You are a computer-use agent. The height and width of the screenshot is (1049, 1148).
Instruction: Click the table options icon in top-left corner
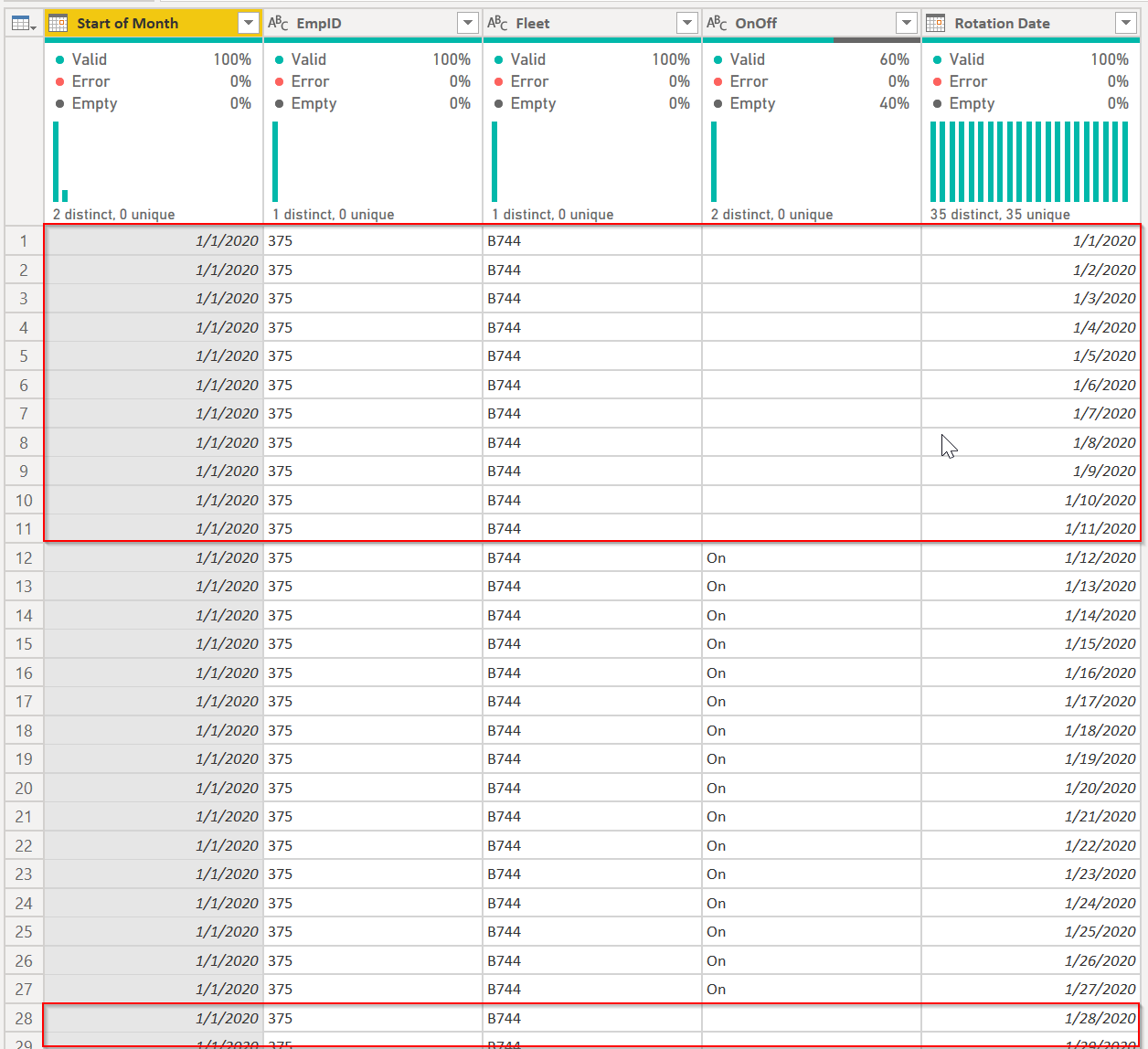pyautogui.click(x=20, y=22)
